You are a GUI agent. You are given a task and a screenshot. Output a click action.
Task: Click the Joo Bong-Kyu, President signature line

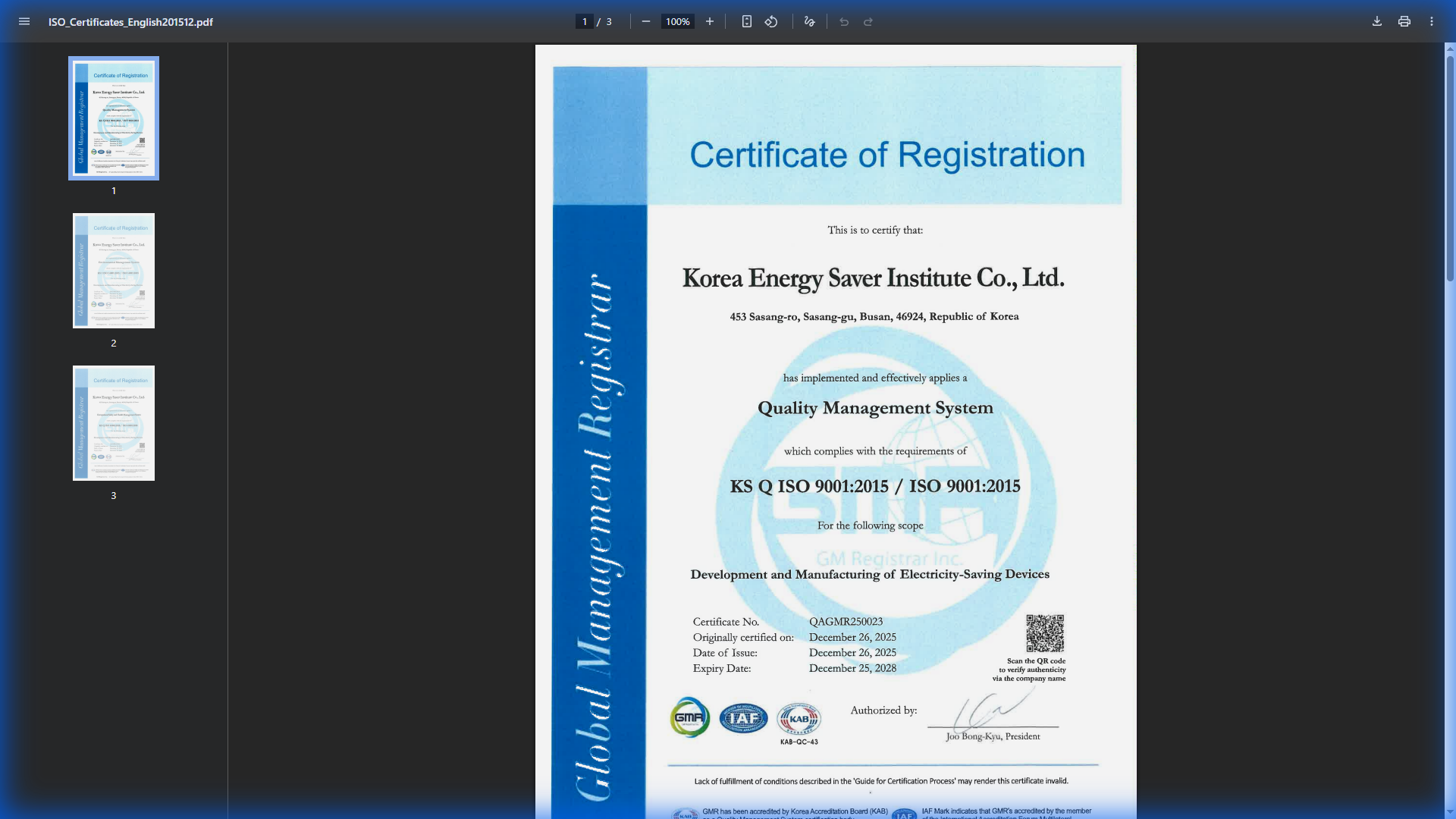(993, 736)
